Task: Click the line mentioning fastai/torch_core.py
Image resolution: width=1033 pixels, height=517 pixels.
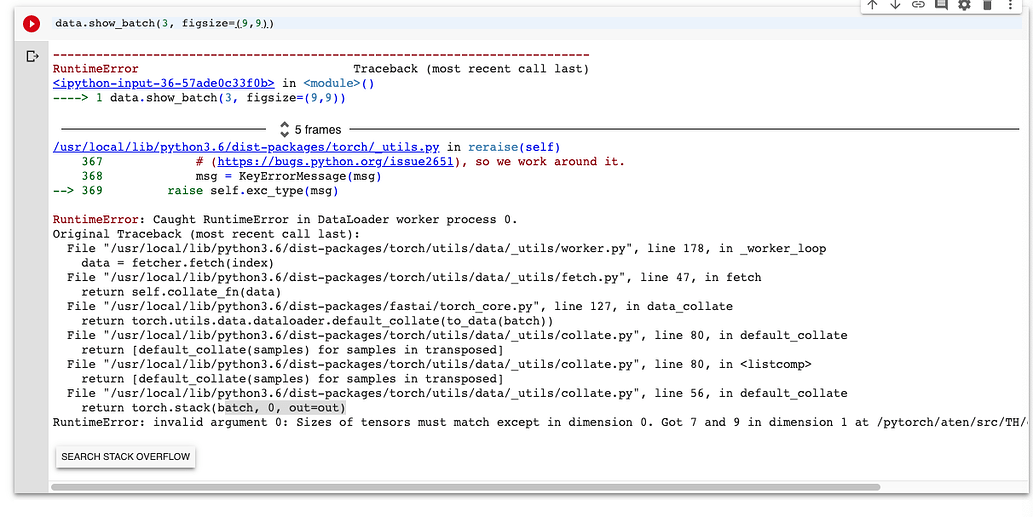Action: click(x=400, y=306)
